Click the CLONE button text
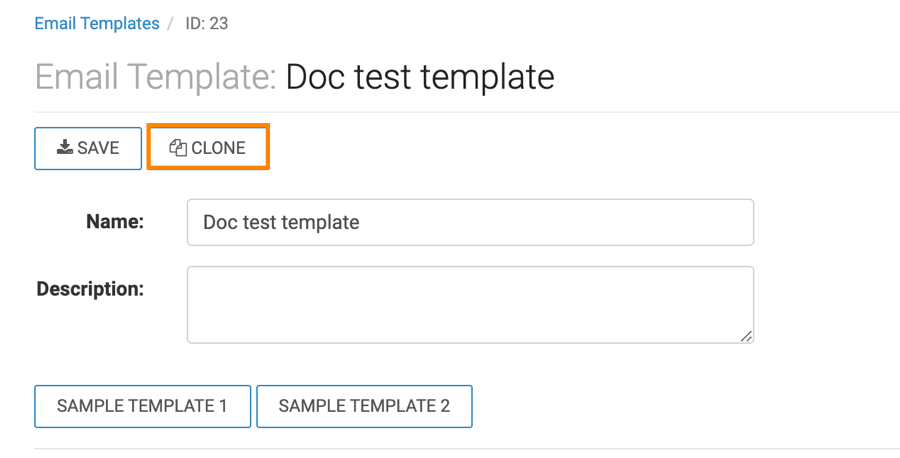Screen dimensions: 900x458 point(218,148)
